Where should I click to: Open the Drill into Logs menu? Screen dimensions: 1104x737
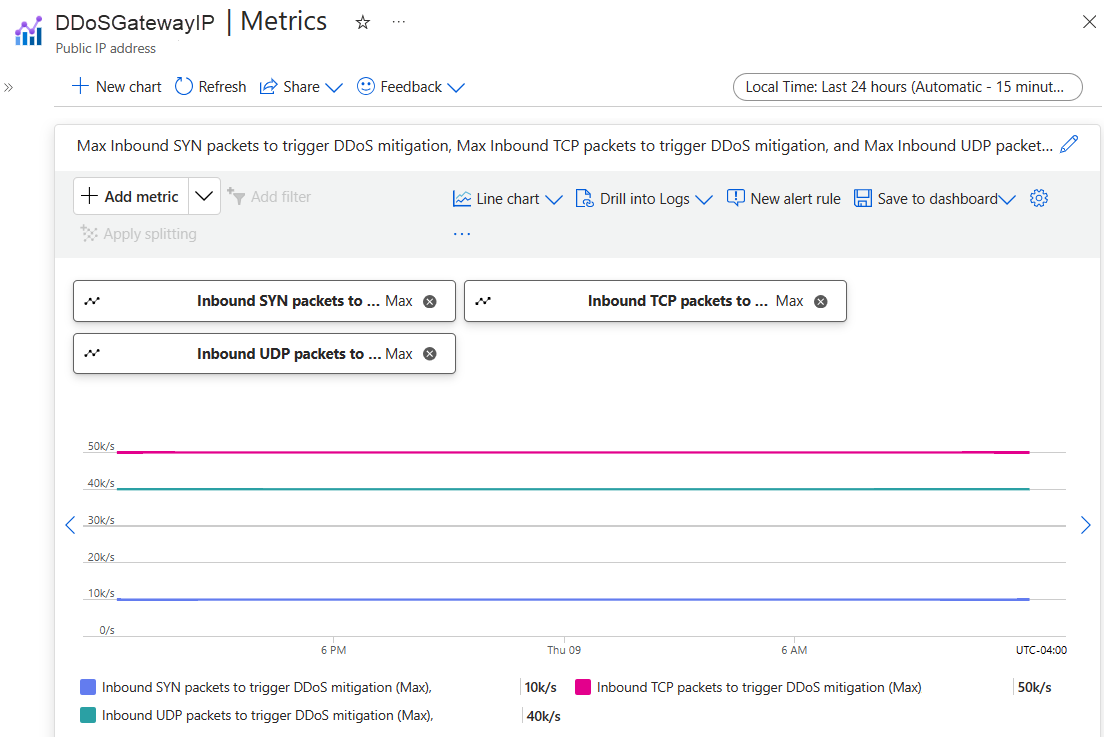644,199
